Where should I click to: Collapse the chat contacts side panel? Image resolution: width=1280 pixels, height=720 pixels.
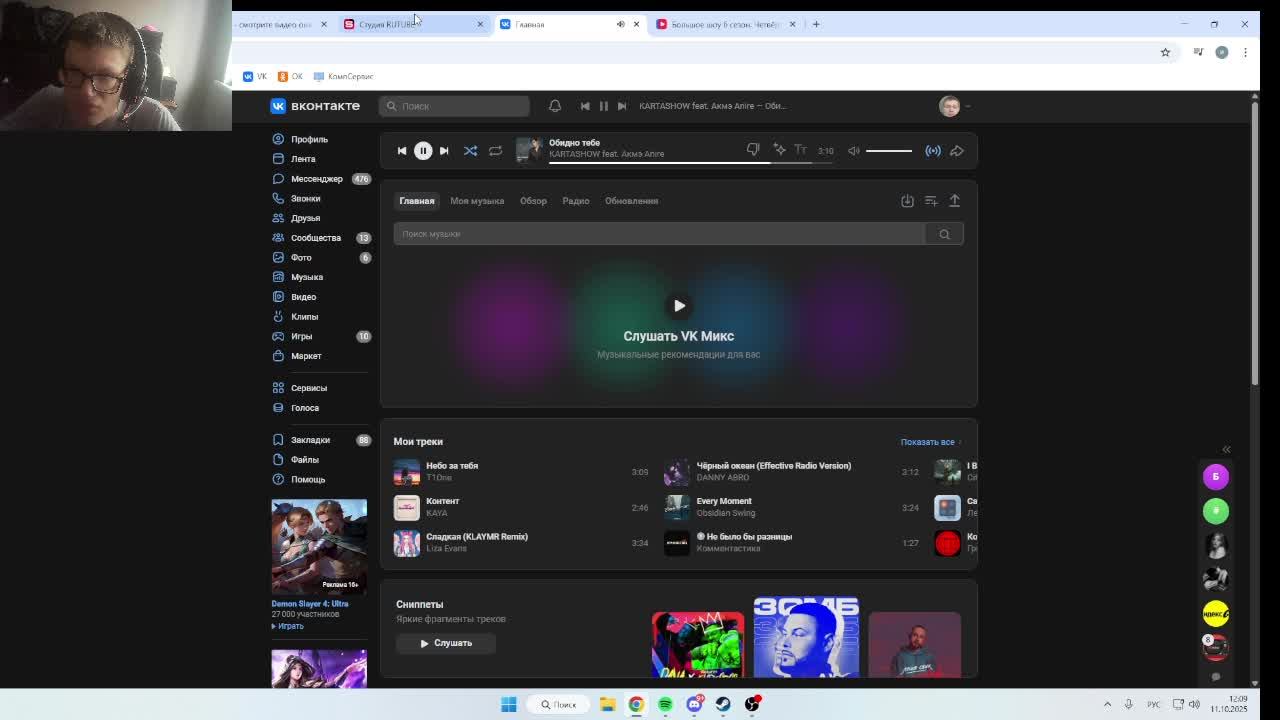click(1226, 450)
